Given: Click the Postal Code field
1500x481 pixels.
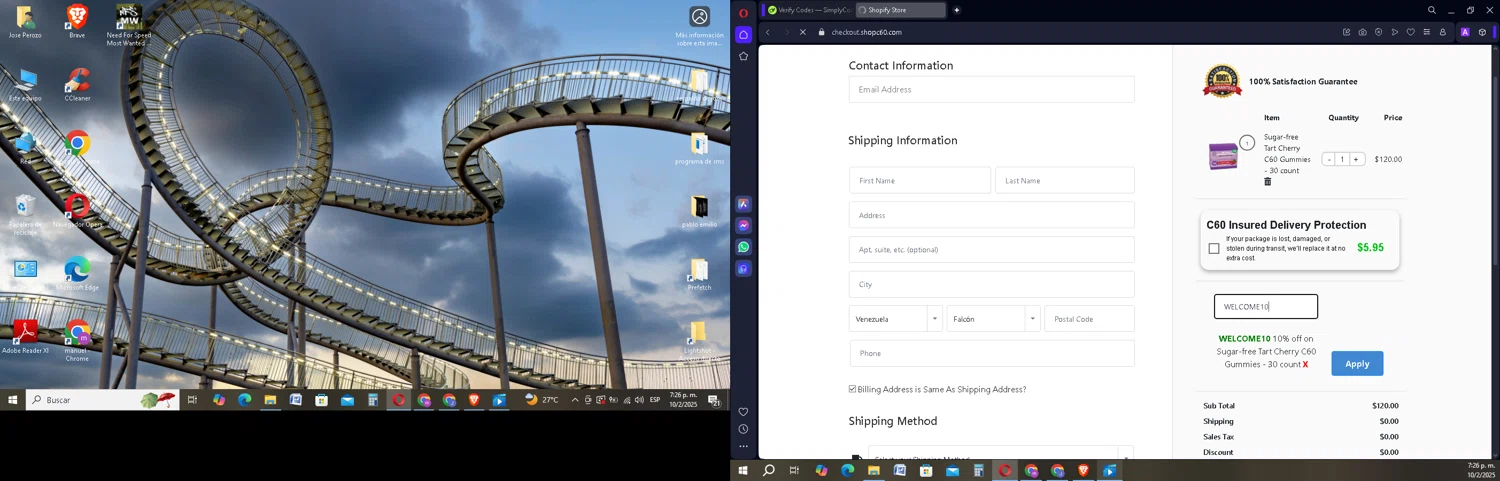Looking at the screenshot, I should pyautogui.click(x=1090, y=319).
